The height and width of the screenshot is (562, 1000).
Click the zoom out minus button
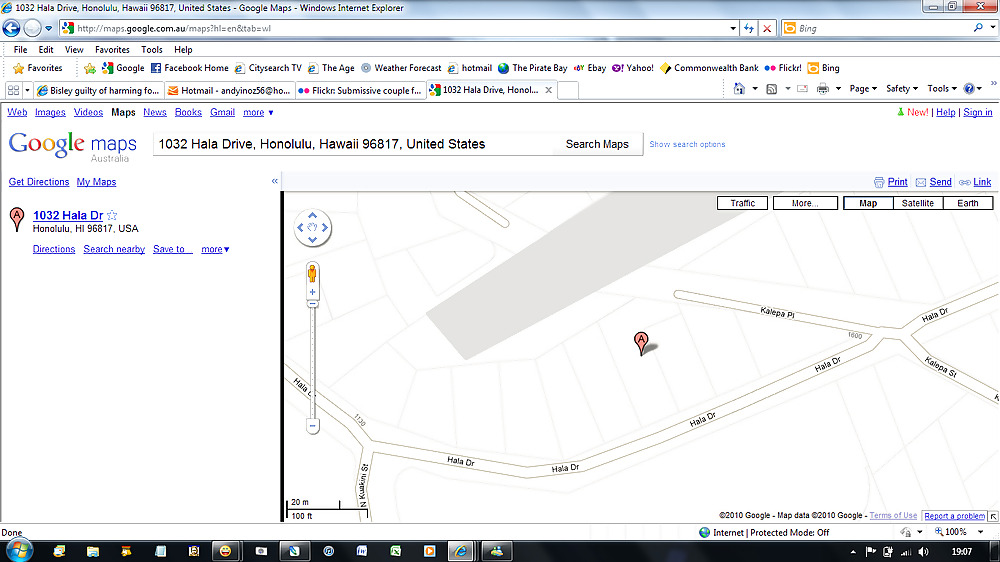point(313,426)
